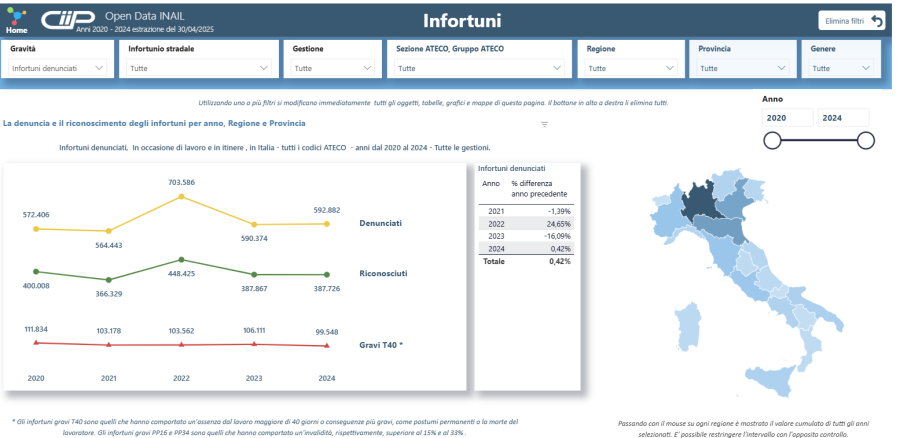Viewport: 900px width, 438px height.
Task: Click the 2024 Gravi T40 red triangle marker
Action: 328,346
